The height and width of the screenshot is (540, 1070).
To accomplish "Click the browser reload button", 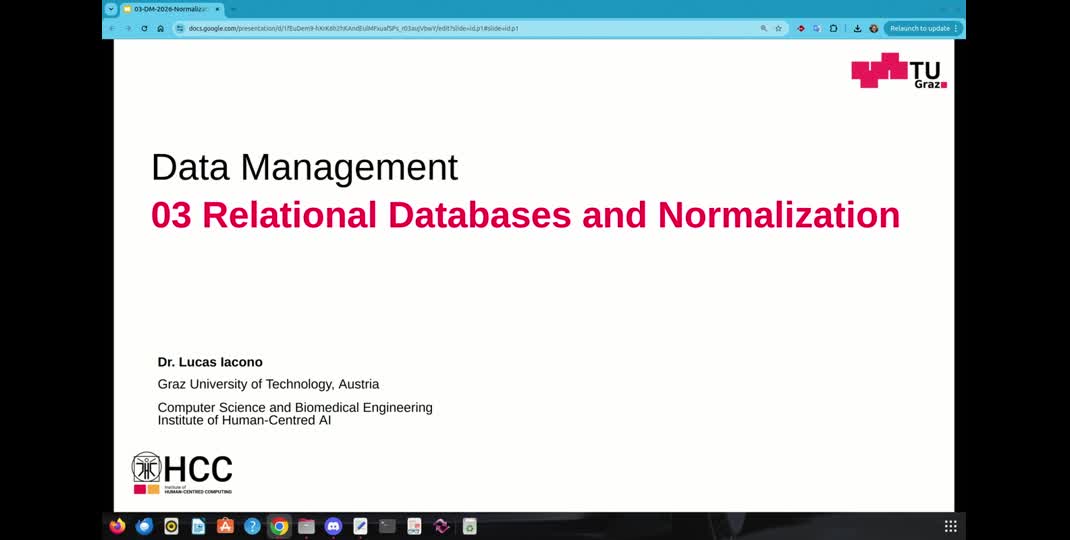I will pos(144,29).
